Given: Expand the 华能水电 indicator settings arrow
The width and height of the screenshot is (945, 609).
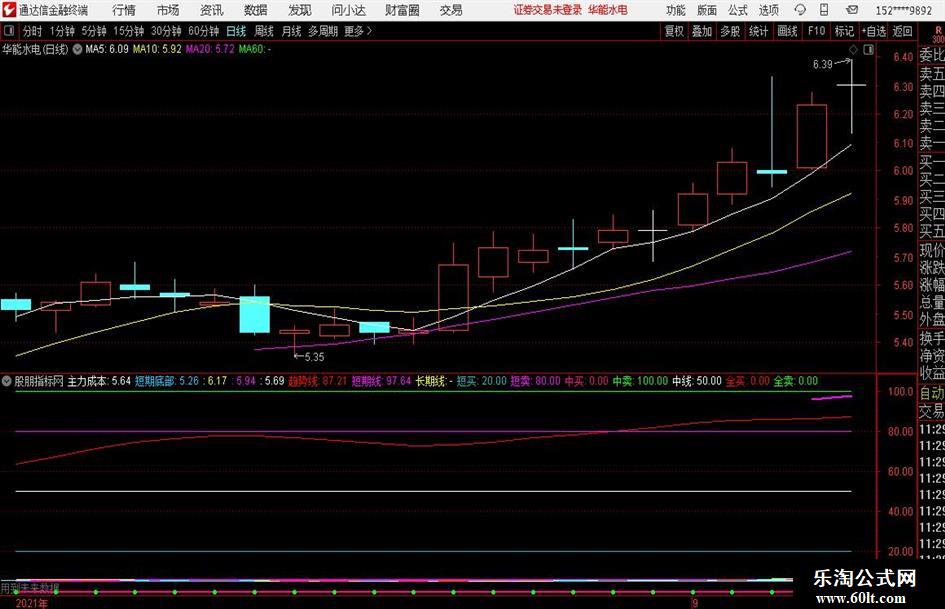Looking at the screenshot, I should (77, 49).
